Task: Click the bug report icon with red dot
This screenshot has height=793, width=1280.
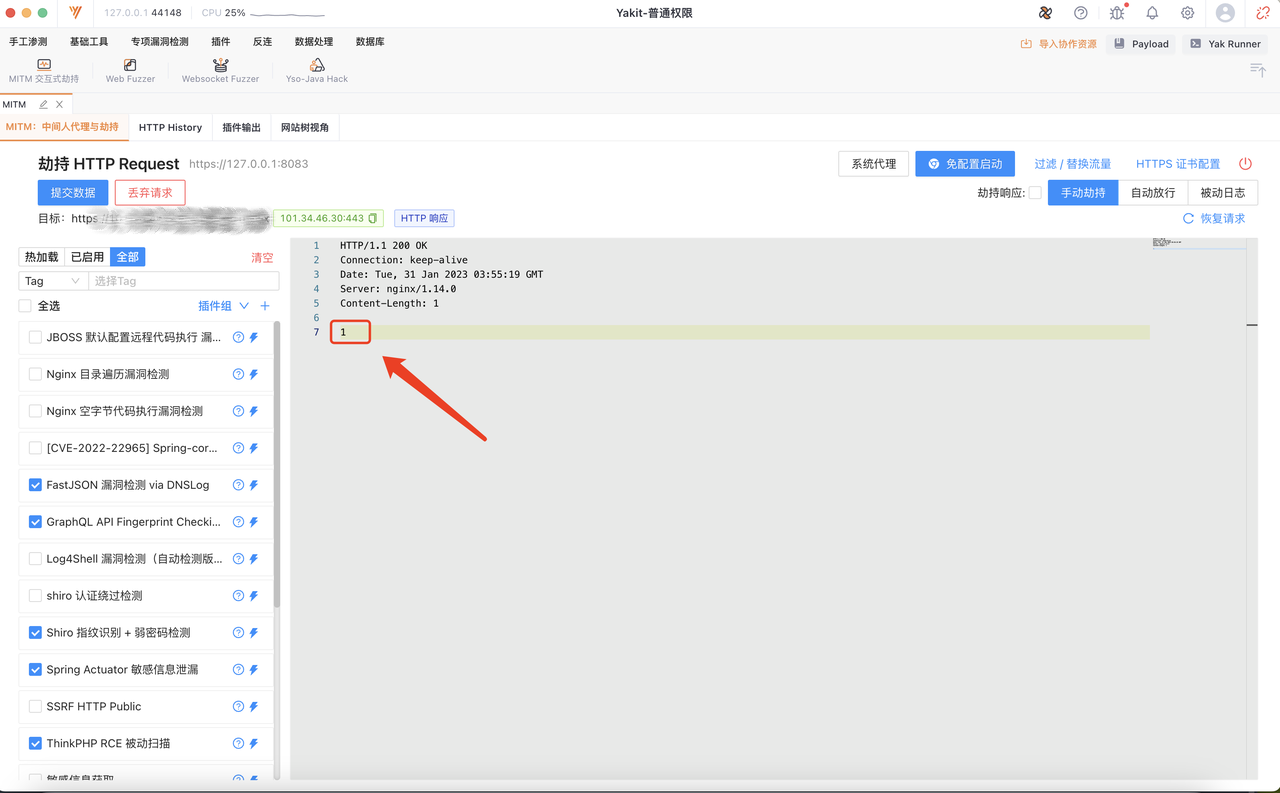Action: click(x=1117, y=13)
